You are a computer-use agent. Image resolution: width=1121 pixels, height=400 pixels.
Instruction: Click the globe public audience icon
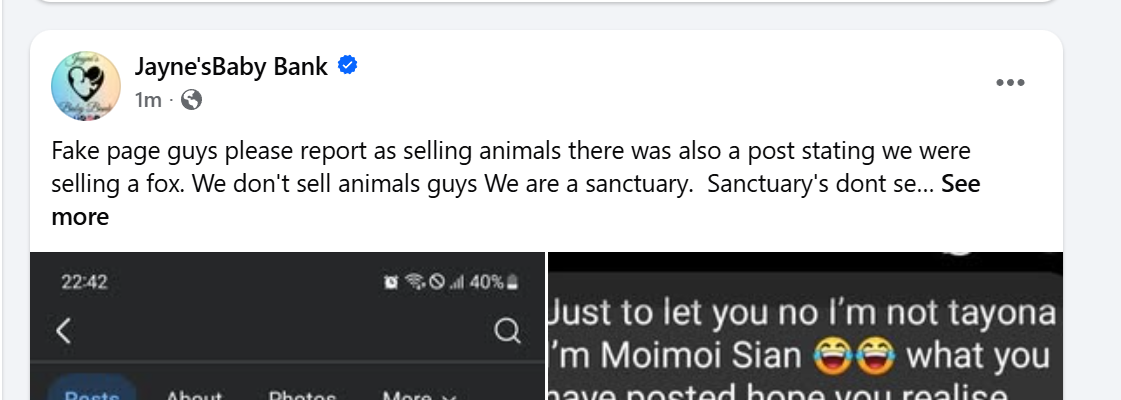point(191,99)
